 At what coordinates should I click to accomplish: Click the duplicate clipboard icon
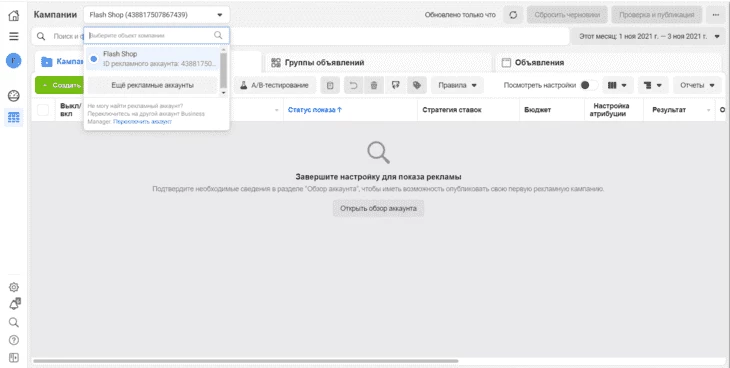[x=330, y=85]
